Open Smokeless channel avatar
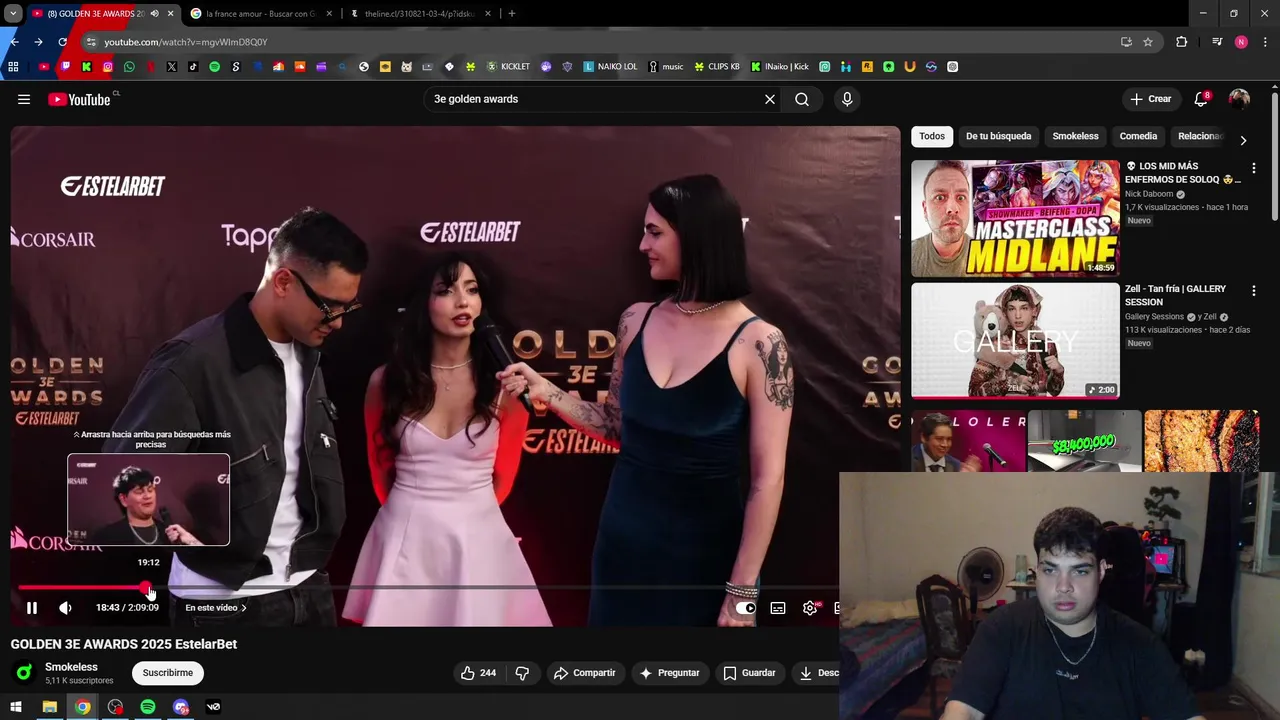Screen dimensions: 1280x720 pyautogui.click(x=24, y=673)
